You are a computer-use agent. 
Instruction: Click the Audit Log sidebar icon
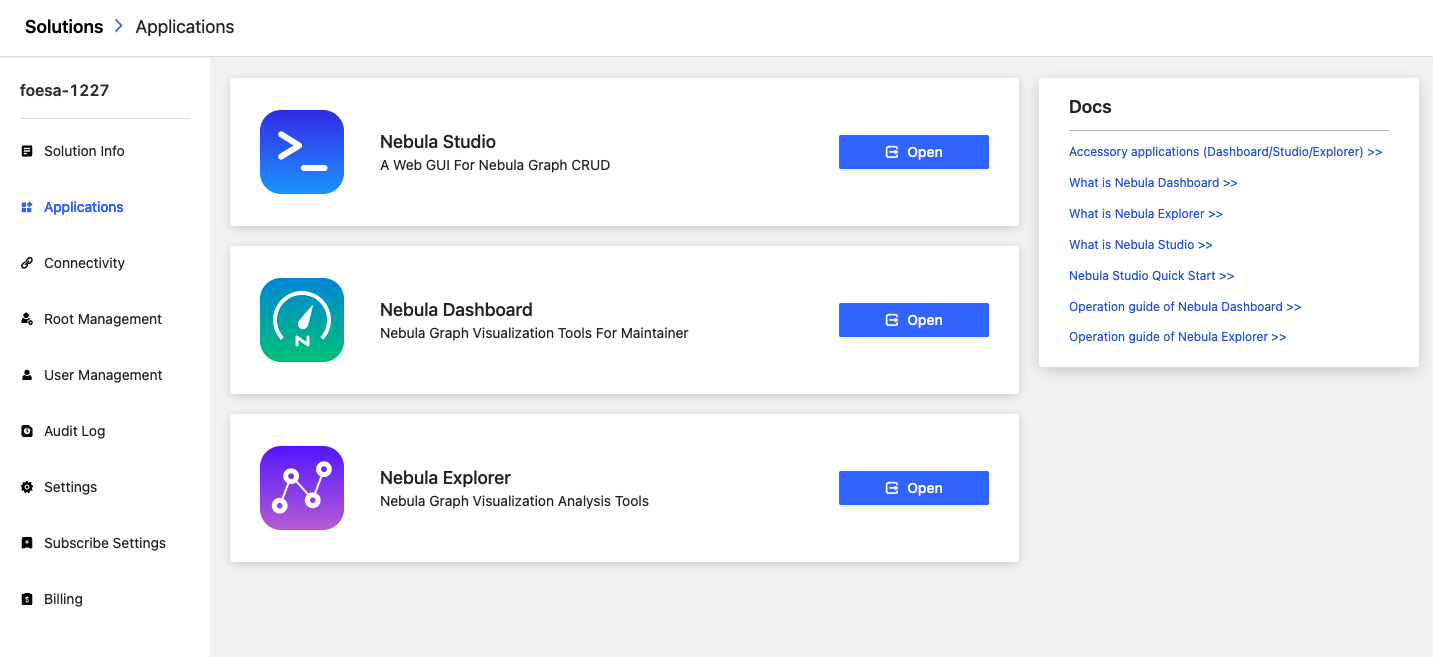27,431
